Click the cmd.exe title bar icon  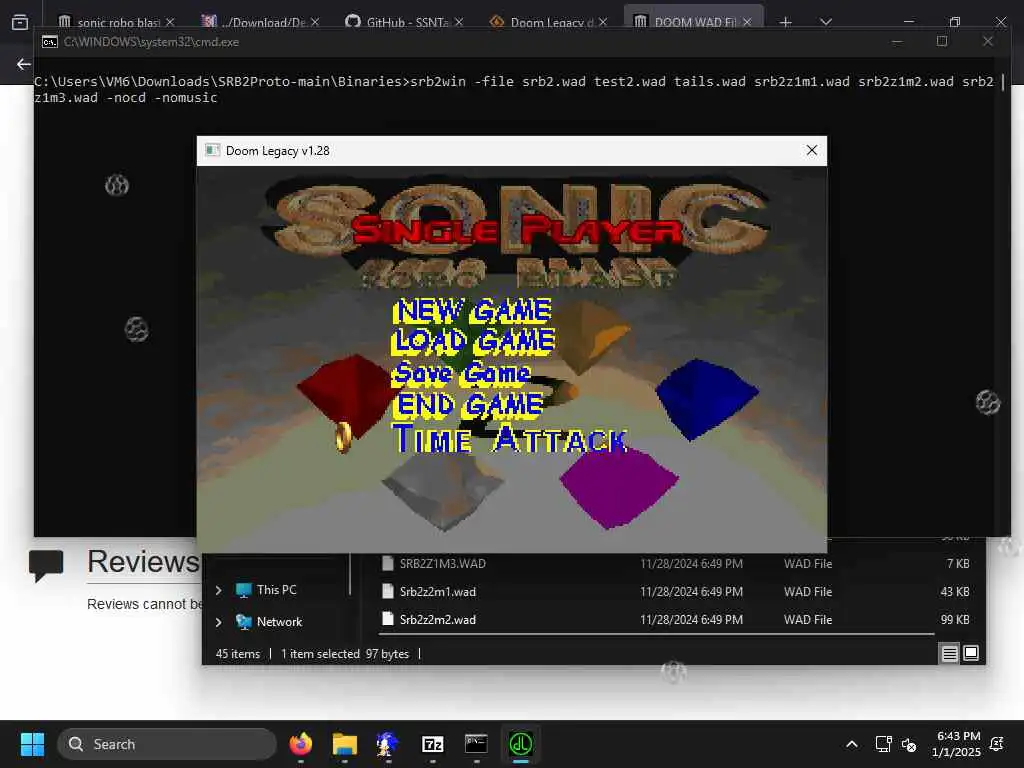(50, 42)
